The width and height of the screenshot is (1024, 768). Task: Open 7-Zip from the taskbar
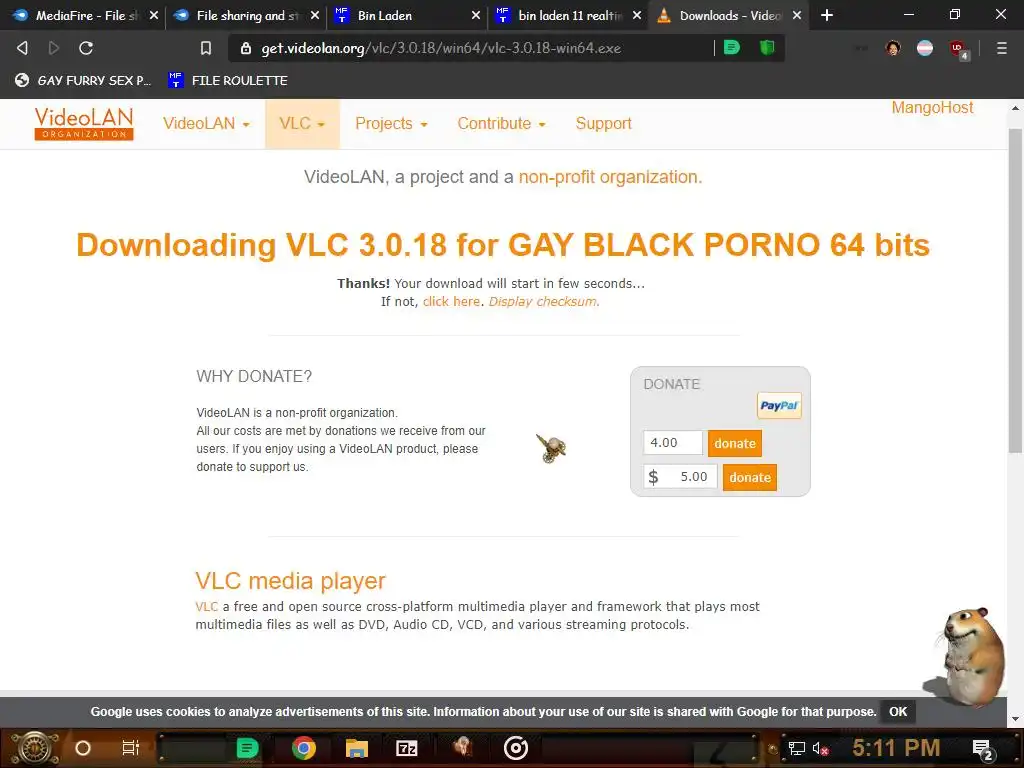[x=406, y=748]
